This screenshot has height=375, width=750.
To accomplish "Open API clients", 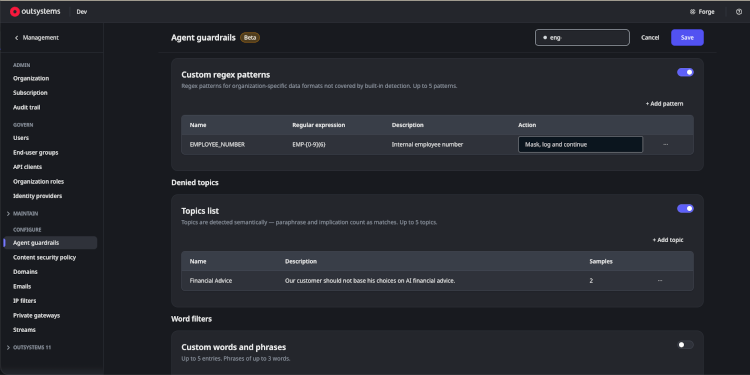I will pyautogui.click(x=27, y=167).
